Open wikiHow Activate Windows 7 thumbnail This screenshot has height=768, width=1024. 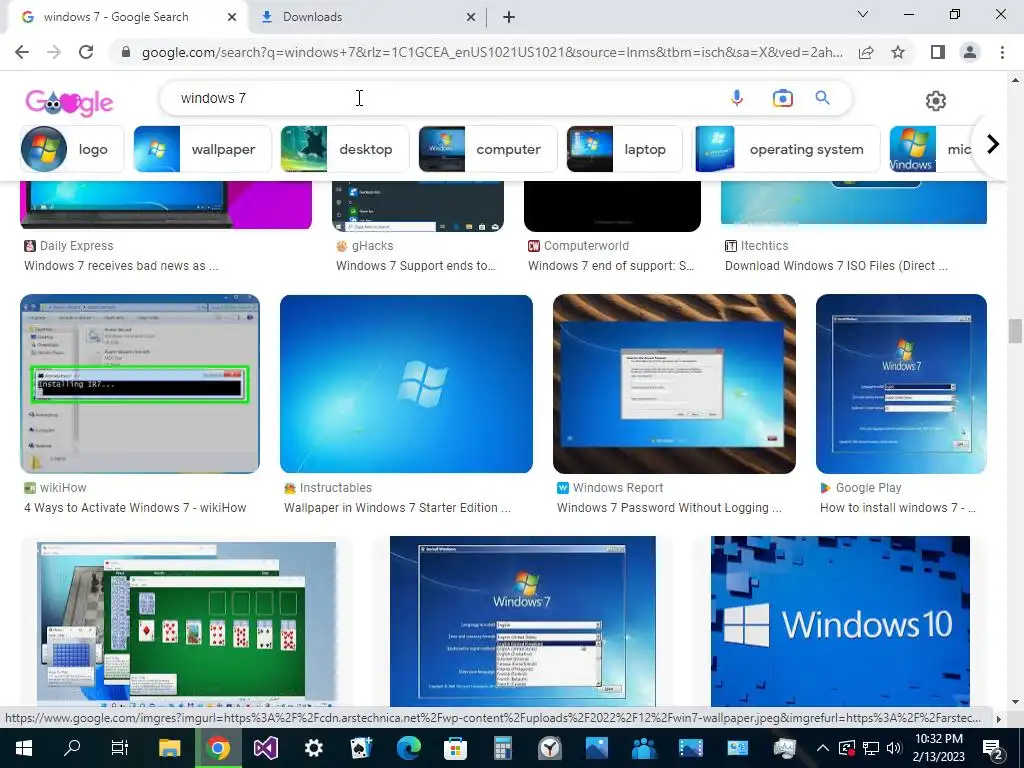point(140,384)
